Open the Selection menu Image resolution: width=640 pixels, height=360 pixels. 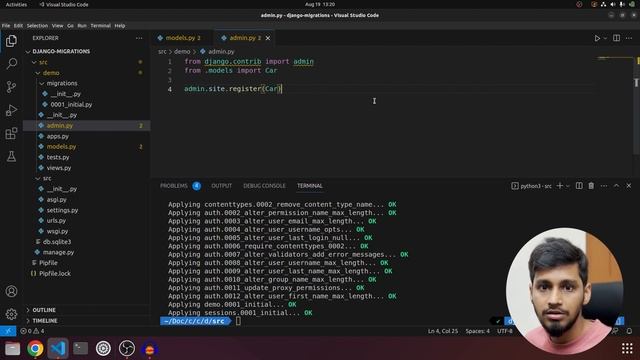37,26
